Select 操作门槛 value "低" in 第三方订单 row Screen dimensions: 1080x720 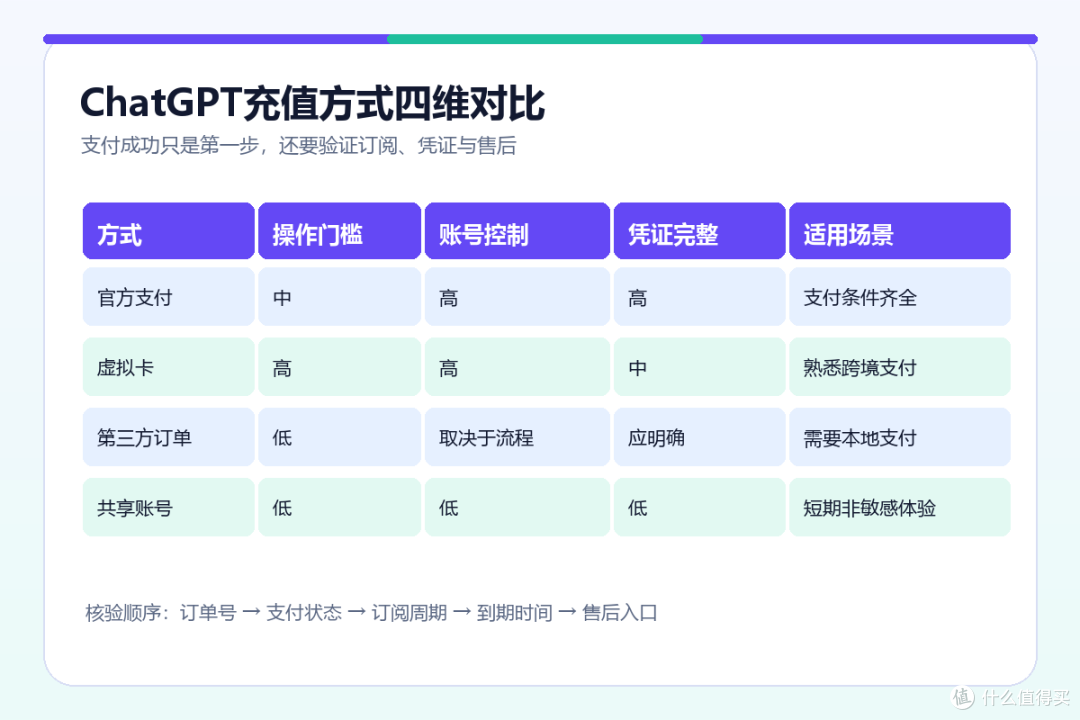pos(340,438)
